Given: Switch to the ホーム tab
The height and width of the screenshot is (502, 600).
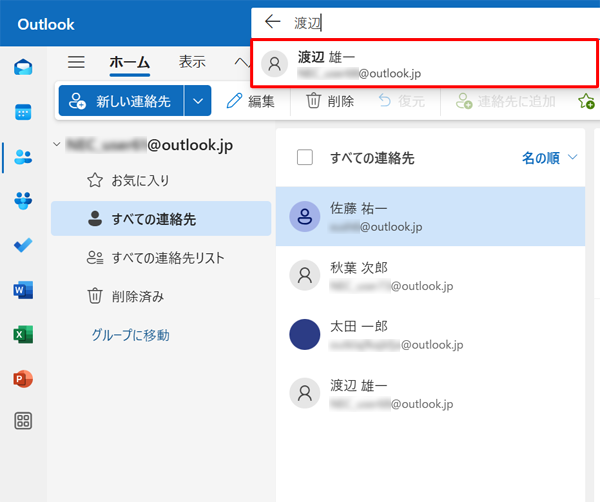Looking at the screenshot, I should click(130, 62).
